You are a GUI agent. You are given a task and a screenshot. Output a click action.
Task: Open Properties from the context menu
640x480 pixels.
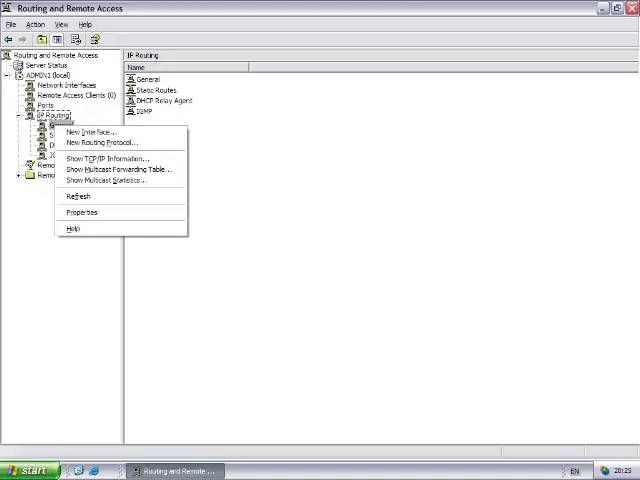121,213
